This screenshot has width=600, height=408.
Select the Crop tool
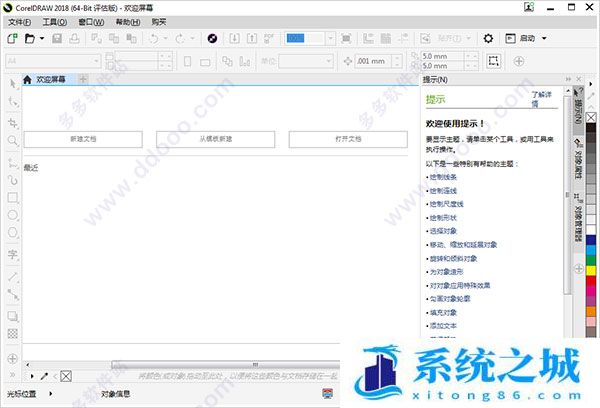pos(13,122)
